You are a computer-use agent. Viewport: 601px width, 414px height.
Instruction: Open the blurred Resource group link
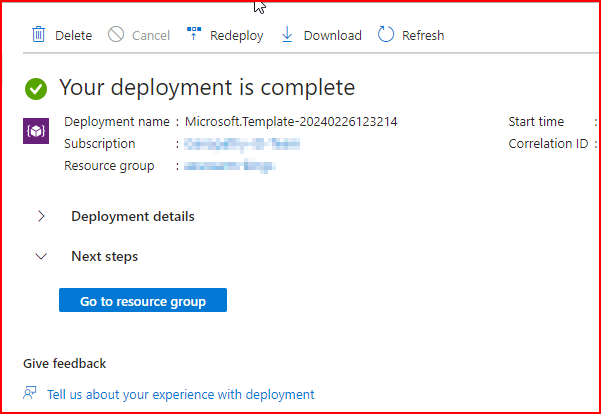click(x=230, y=166)
